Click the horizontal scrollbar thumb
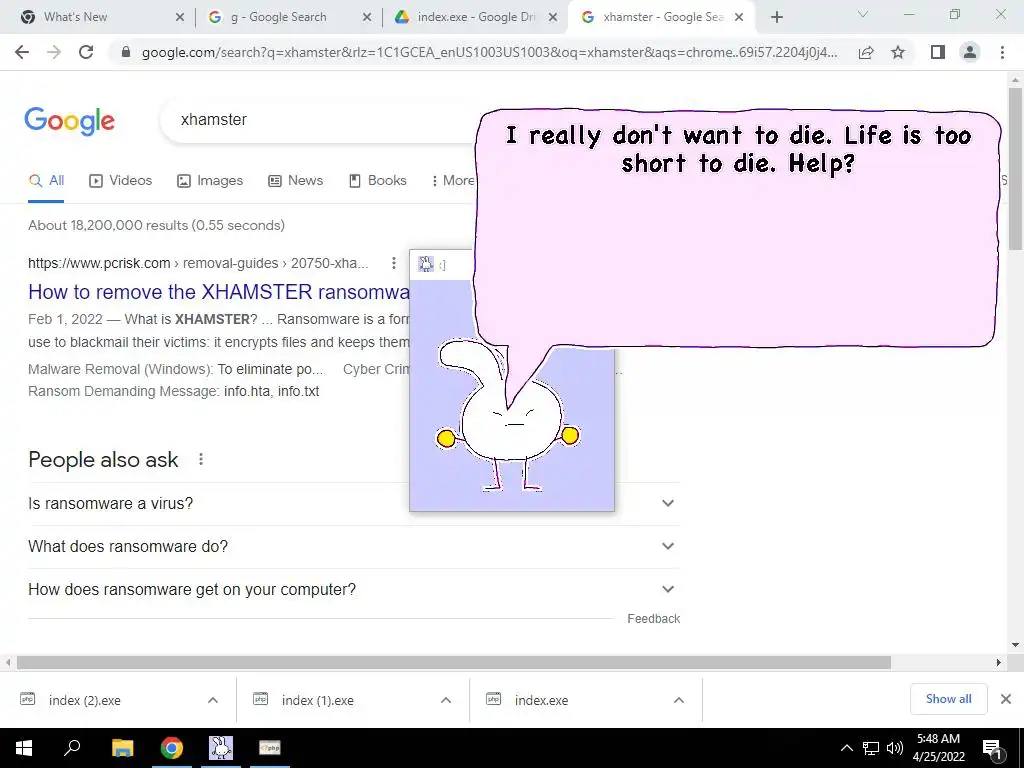This screenshot has height=768, width=1024. [454, 663]
